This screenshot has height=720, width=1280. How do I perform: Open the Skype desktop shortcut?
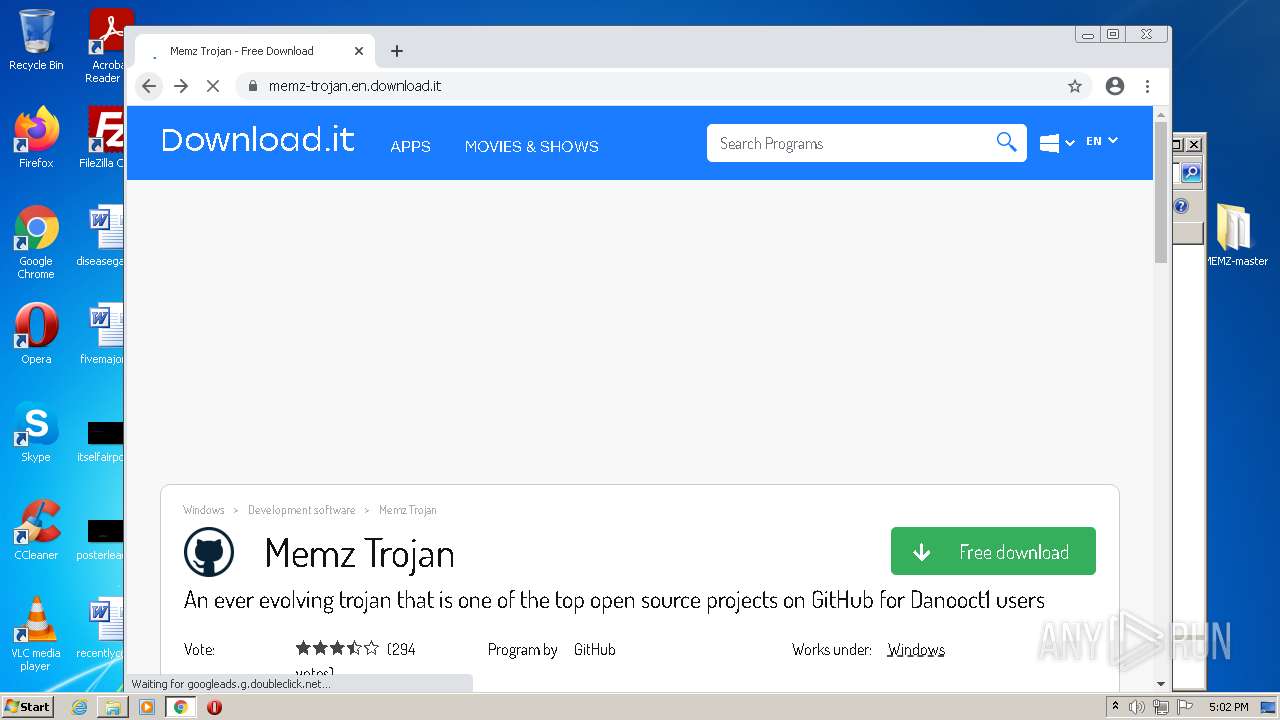(x=36, y=432)
